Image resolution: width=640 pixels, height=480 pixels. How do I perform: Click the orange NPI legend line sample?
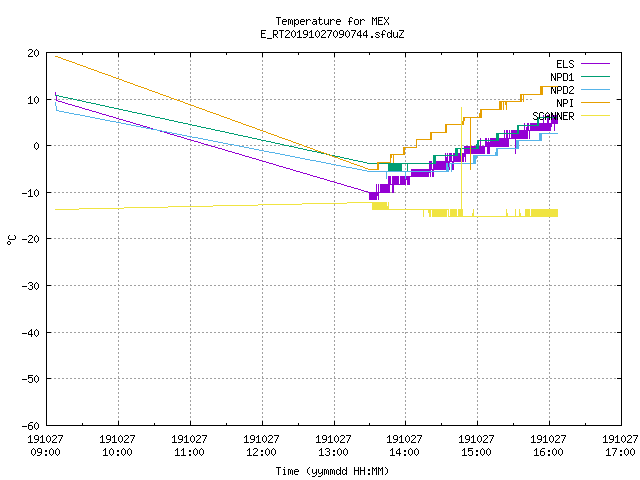pyautogui.click(x=595, y=102)
